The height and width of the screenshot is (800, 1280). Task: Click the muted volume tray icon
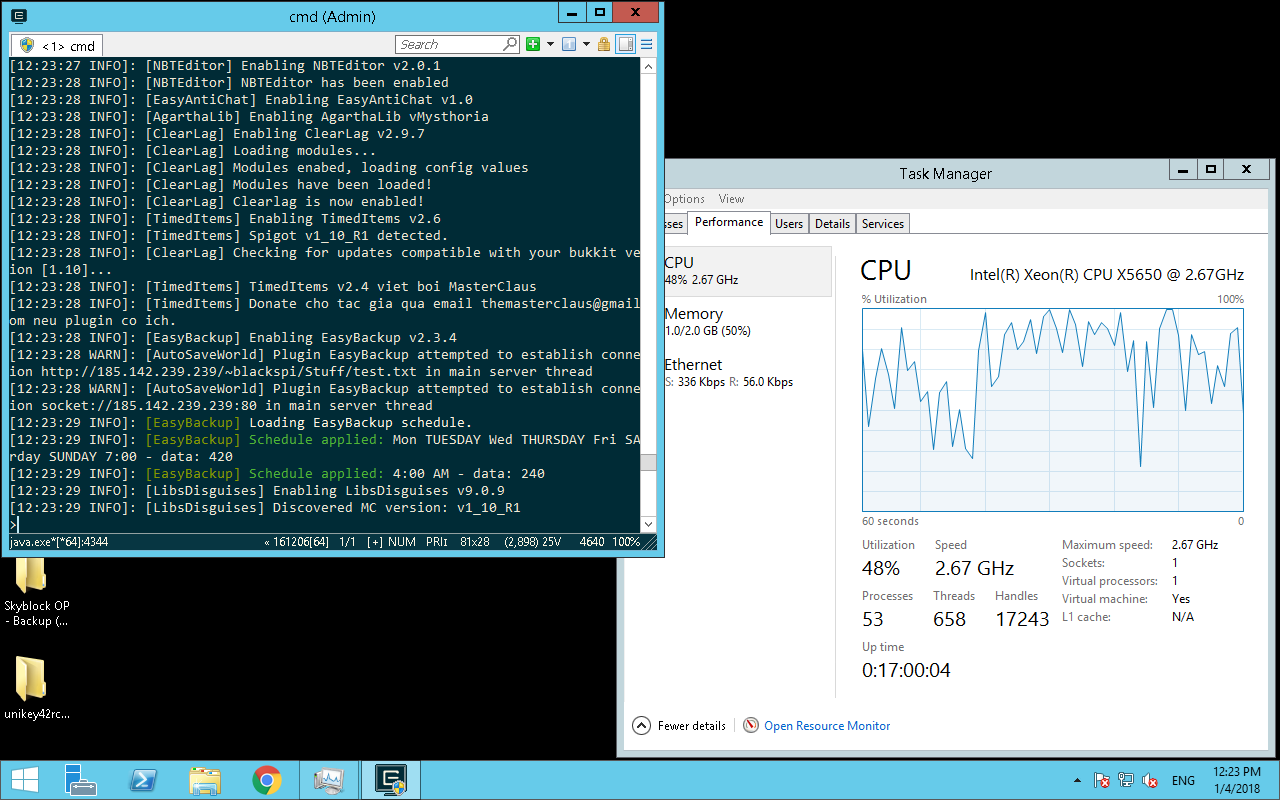(x=1151, y=780)
